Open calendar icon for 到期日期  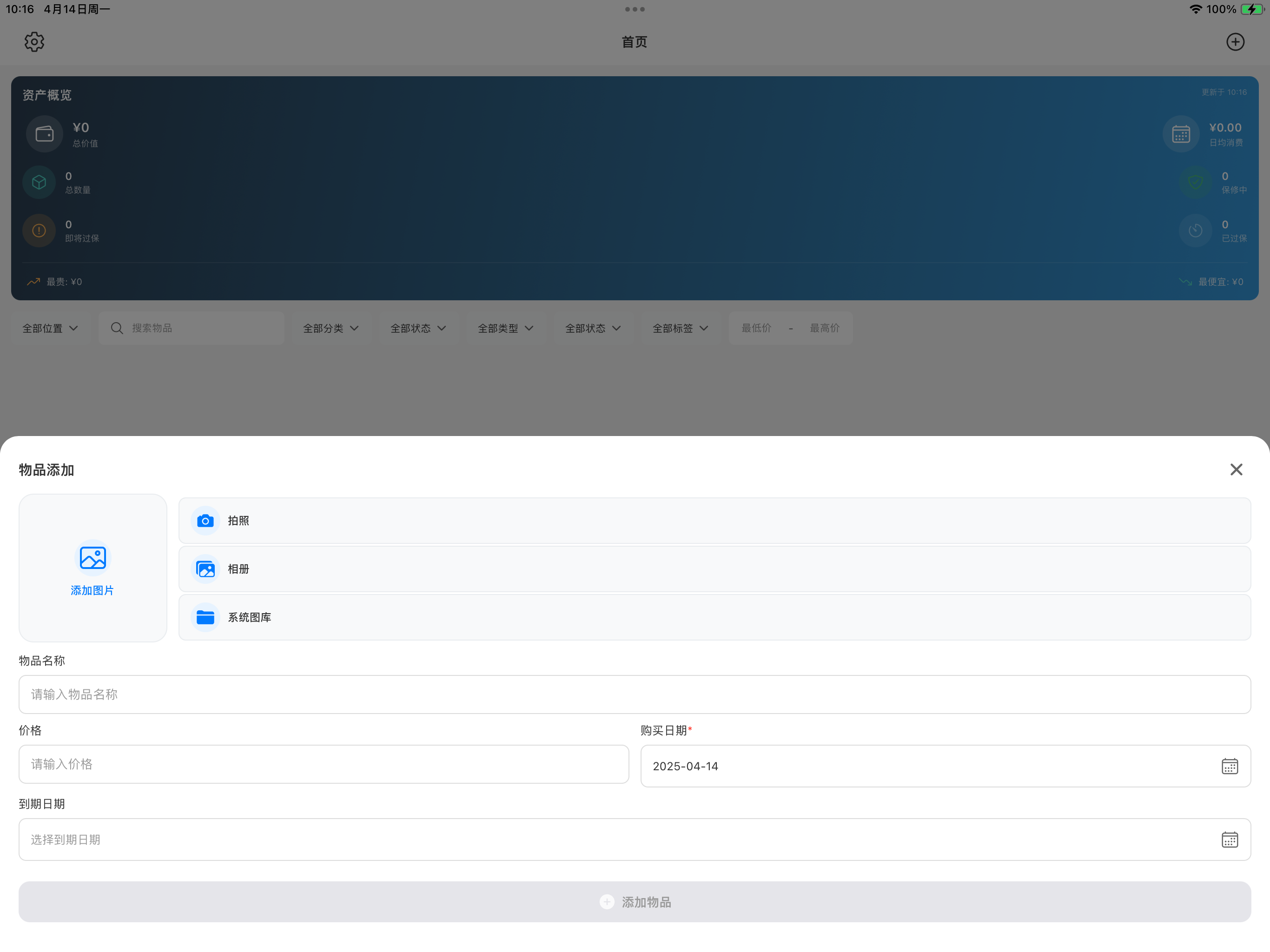[1230, 840]
